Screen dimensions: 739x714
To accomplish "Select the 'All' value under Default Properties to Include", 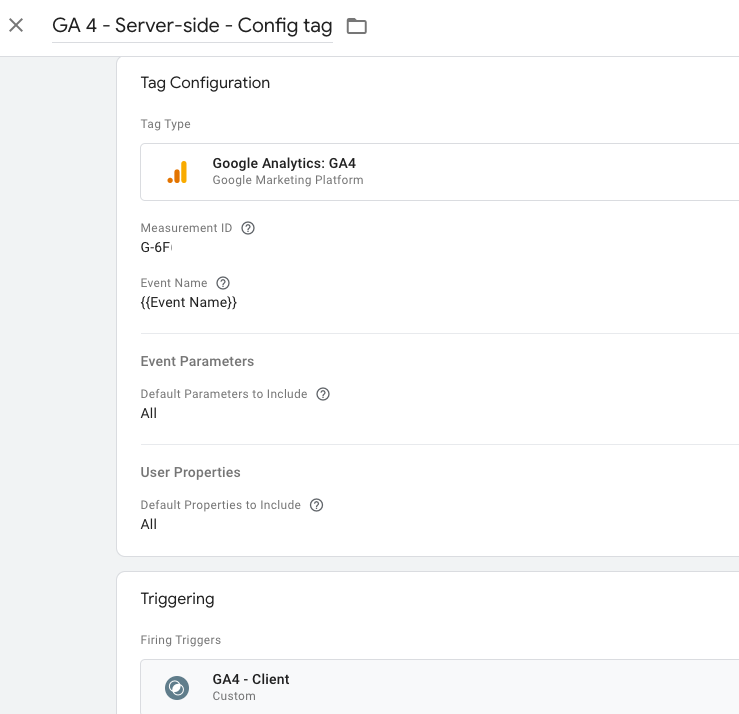I will (148, 525).
